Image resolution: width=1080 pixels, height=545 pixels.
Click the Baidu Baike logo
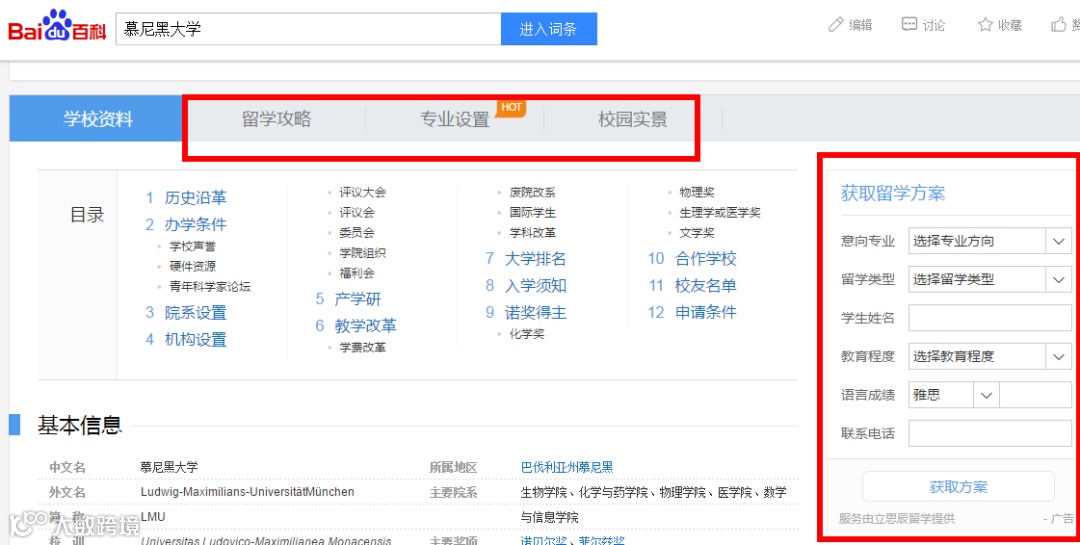click(x=57, y=25)
